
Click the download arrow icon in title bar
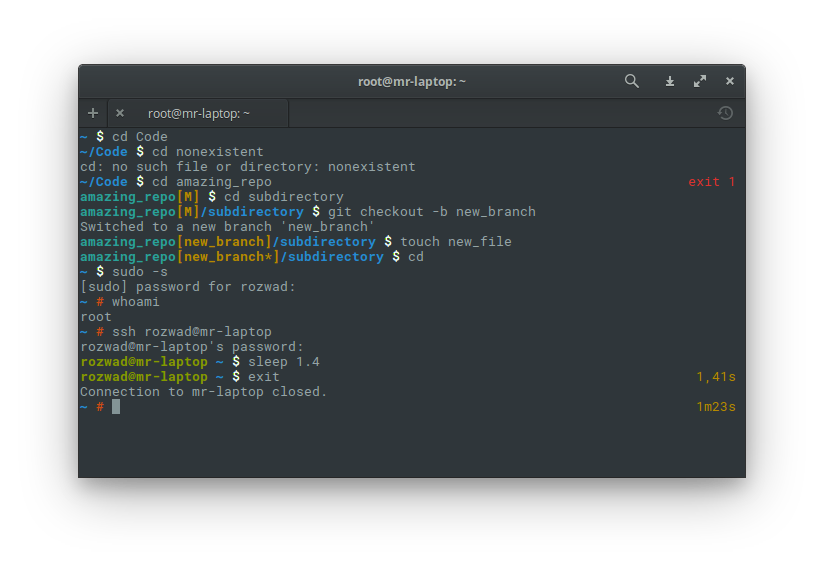coord(670,81)
